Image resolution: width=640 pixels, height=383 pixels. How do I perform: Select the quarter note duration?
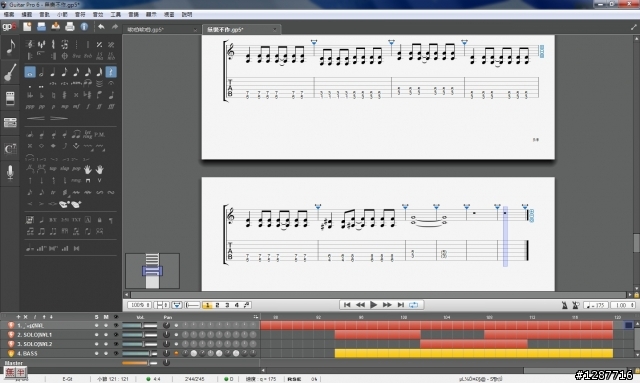pyautogui.click(x=53, y=73)
